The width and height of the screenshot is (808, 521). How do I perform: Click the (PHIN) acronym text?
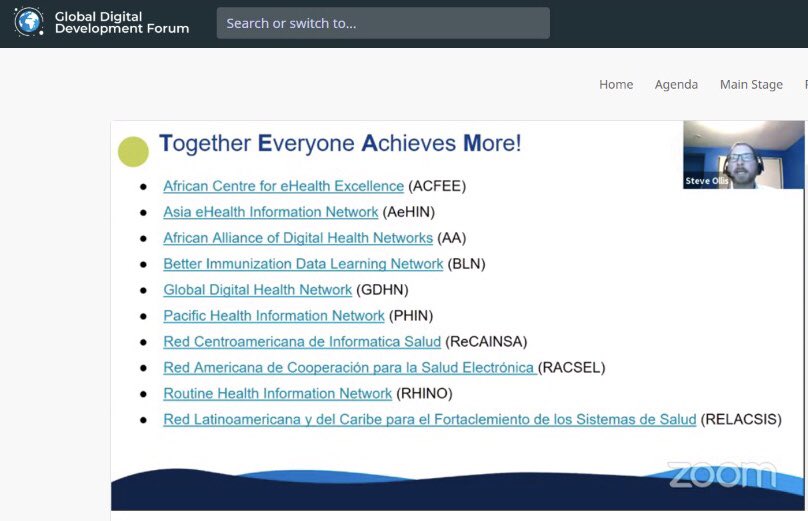click(x=411, y=315)
